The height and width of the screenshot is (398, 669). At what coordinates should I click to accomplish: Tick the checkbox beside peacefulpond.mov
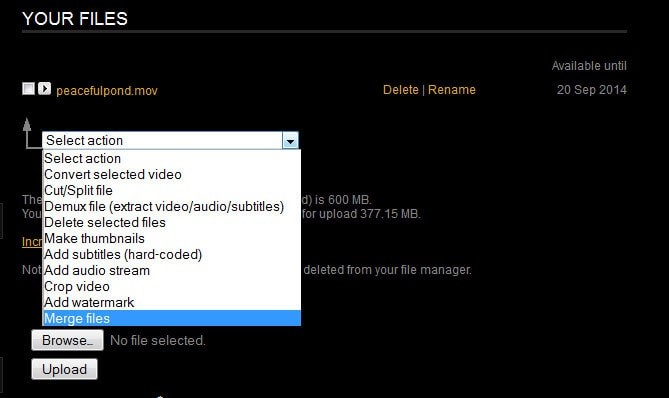tap(29, 89)
